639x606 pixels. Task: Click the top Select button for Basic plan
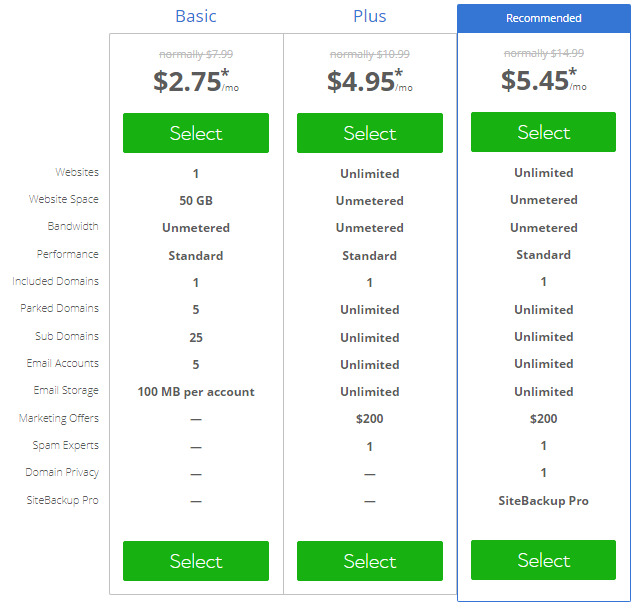196,133
